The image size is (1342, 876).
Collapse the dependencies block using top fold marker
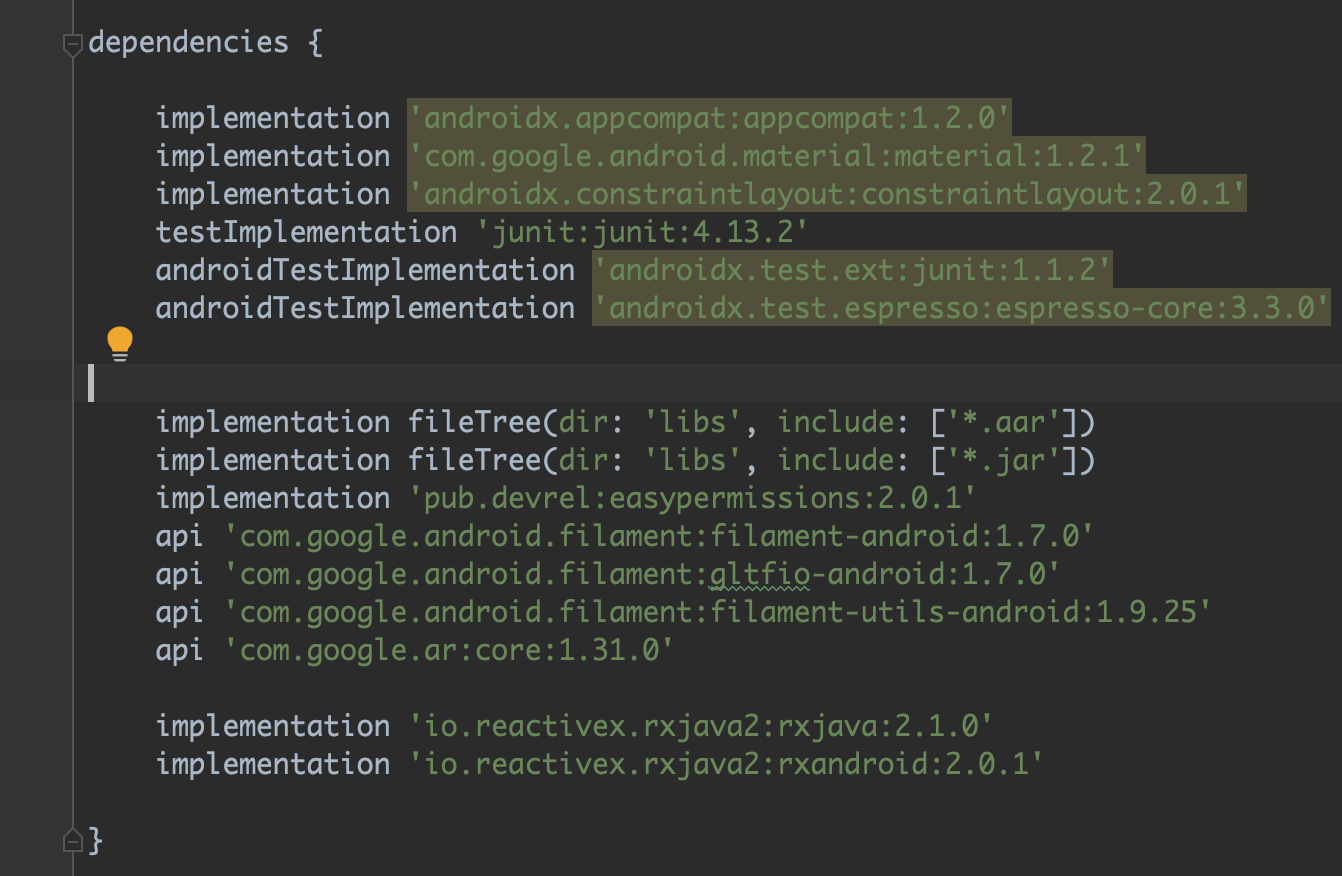72,44
